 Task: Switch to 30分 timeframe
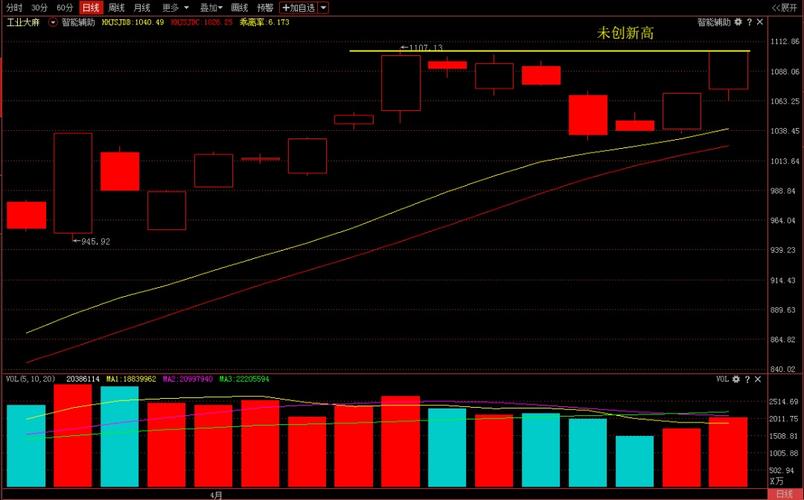(39, 7)
